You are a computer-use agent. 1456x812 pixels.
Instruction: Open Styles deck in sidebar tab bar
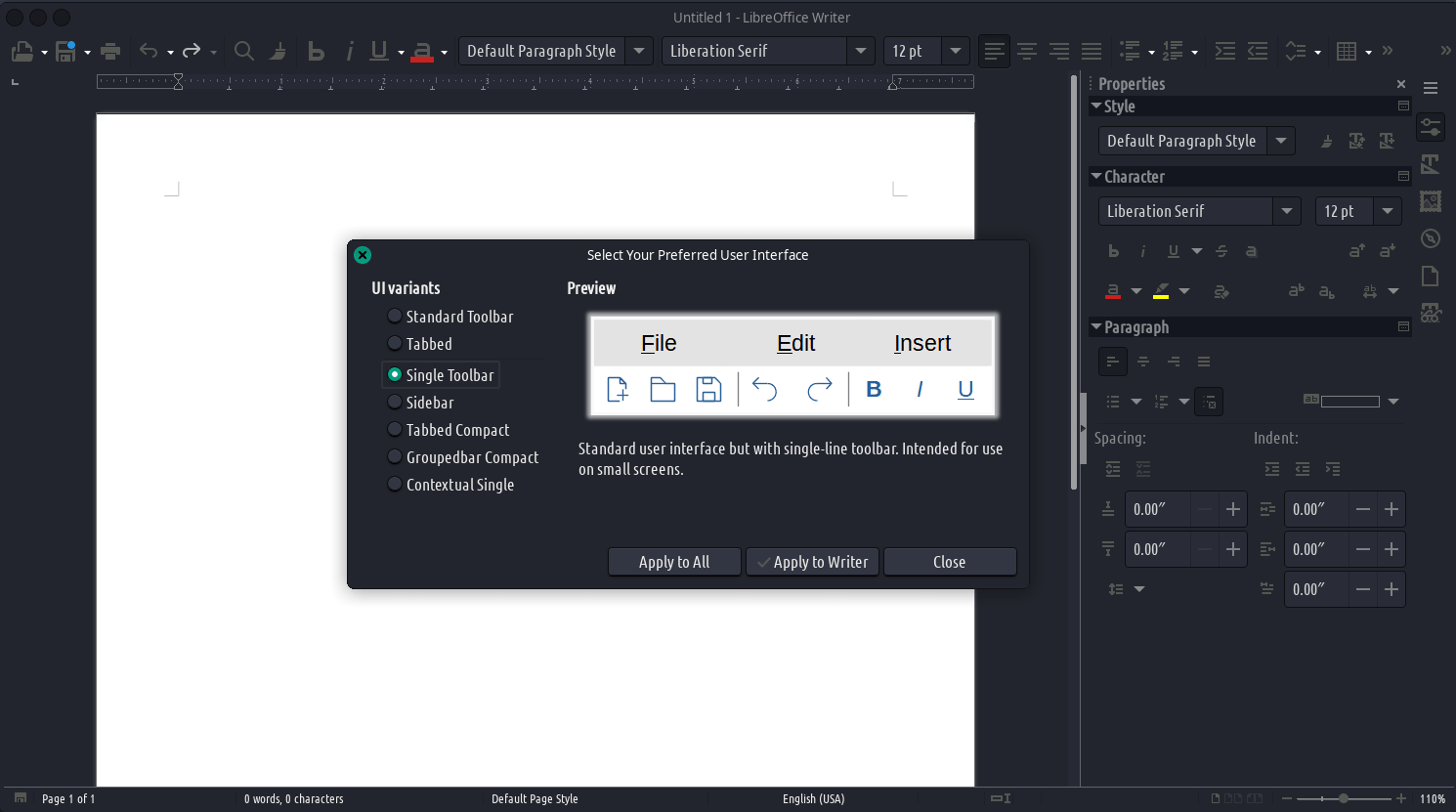pos(1431,164)
